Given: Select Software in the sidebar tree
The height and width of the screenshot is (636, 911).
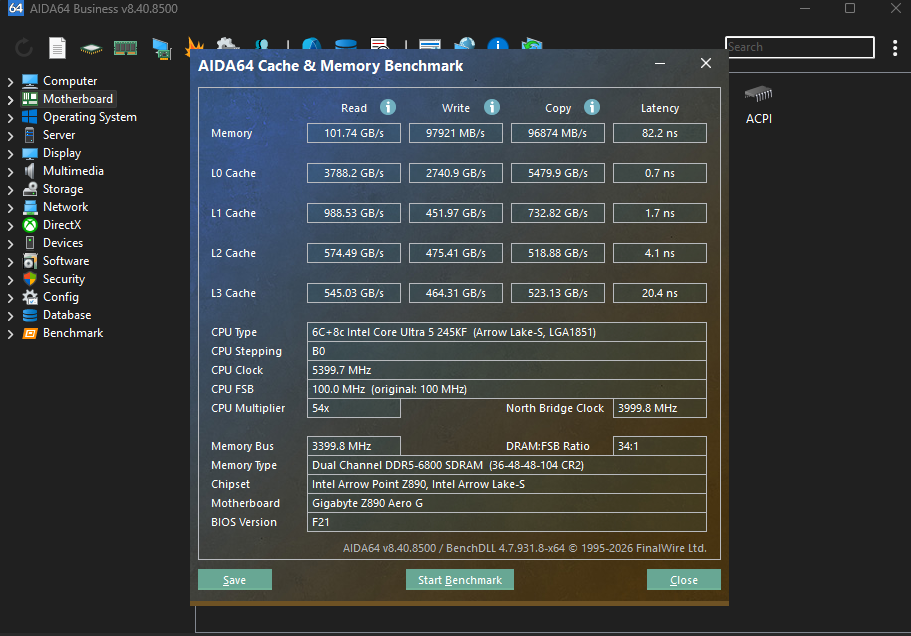Looking at the screenshot, I should (66, 261).
